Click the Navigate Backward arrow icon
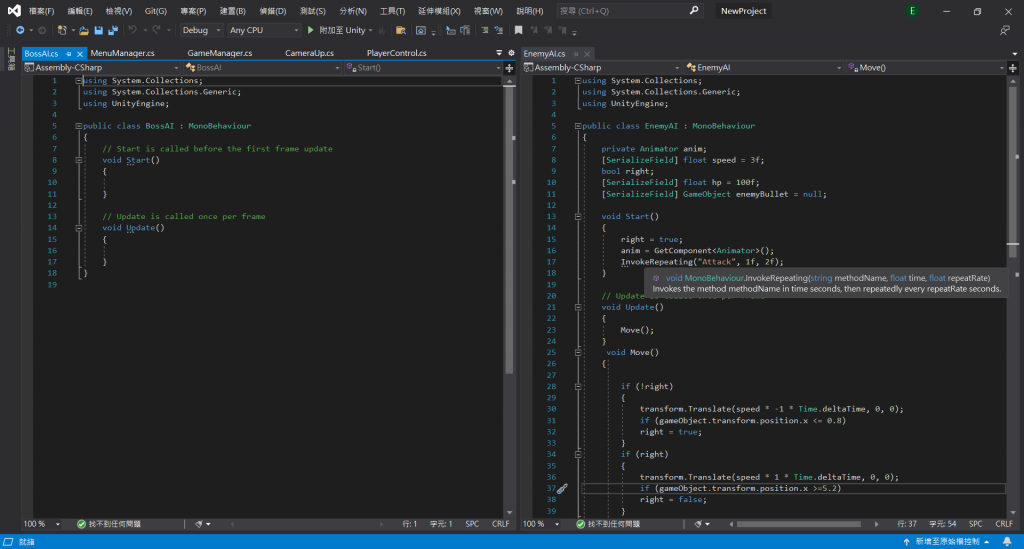 20,30
